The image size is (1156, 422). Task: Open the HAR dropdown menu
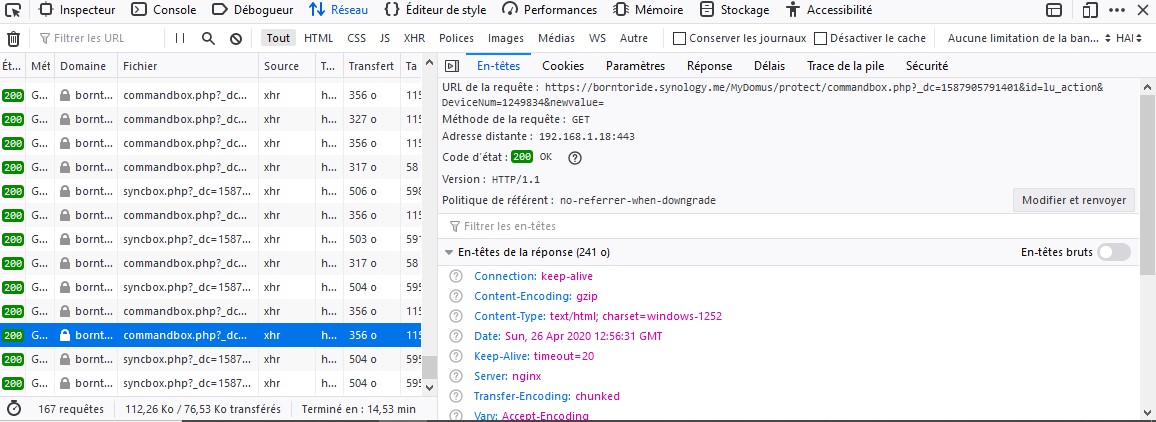1129,39
